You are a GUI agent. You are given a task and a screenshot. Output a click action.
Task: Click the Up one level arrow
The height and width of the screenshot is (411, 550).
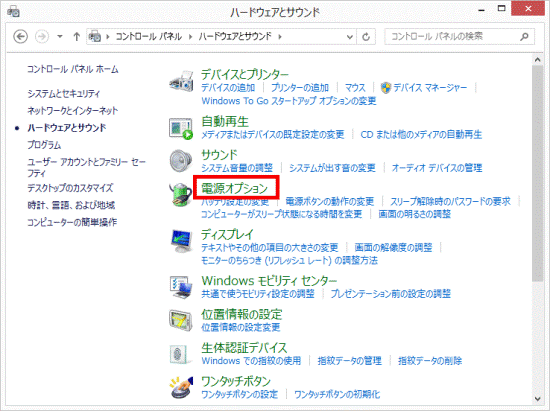(76, 36)
